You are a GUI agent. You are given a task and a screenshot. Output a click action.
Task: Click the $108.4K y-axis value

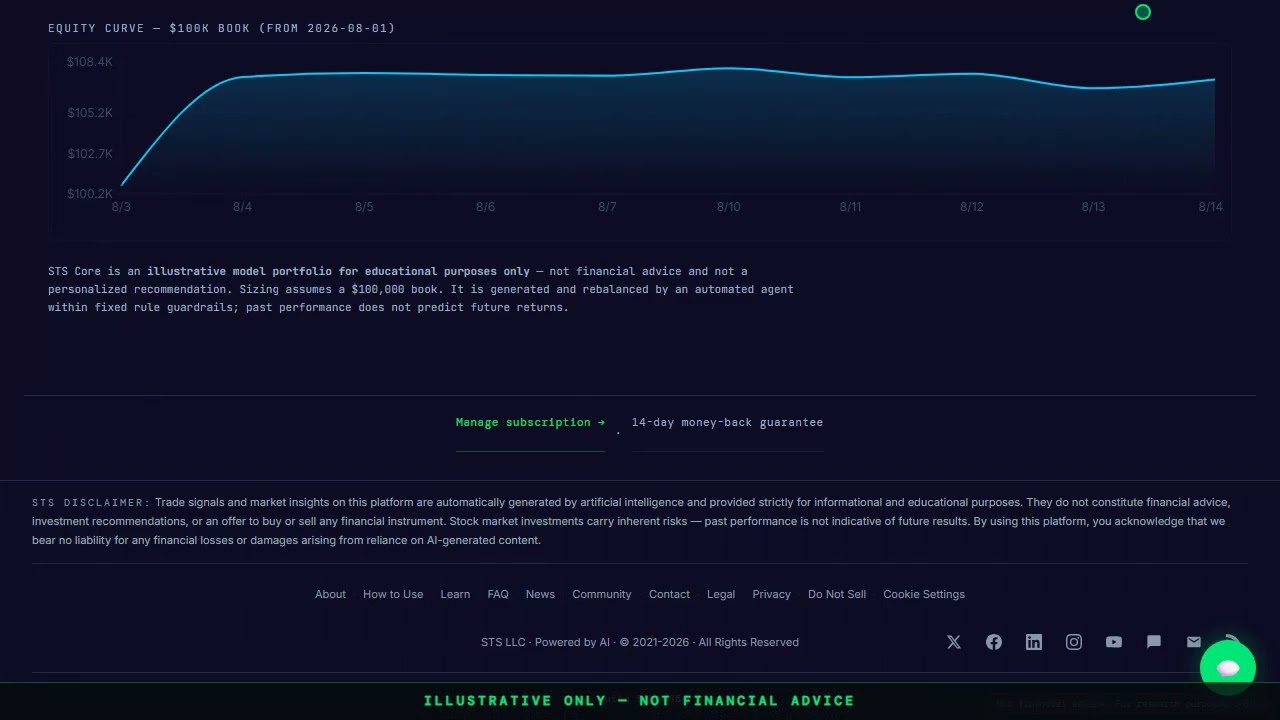coord(90,62)
